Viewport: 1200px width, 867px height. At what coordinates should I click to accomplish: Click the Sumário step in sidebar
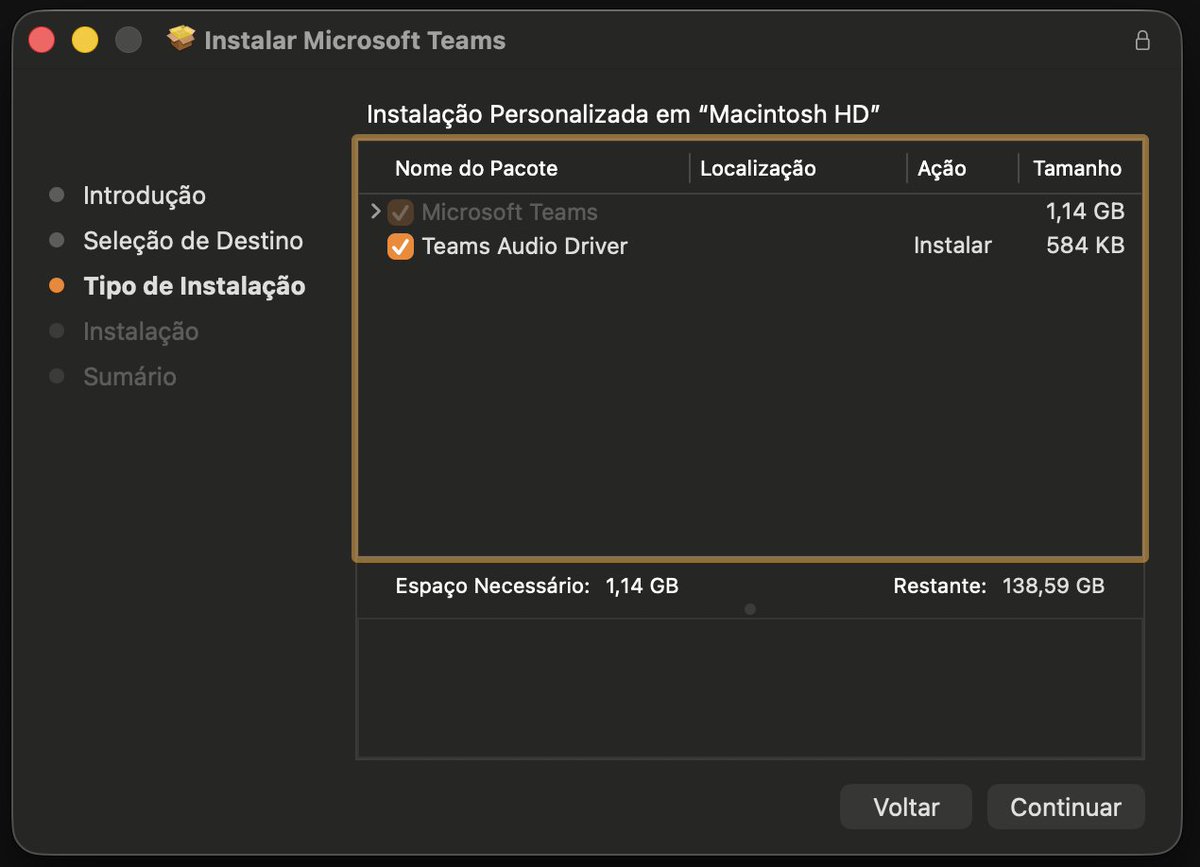130,377
